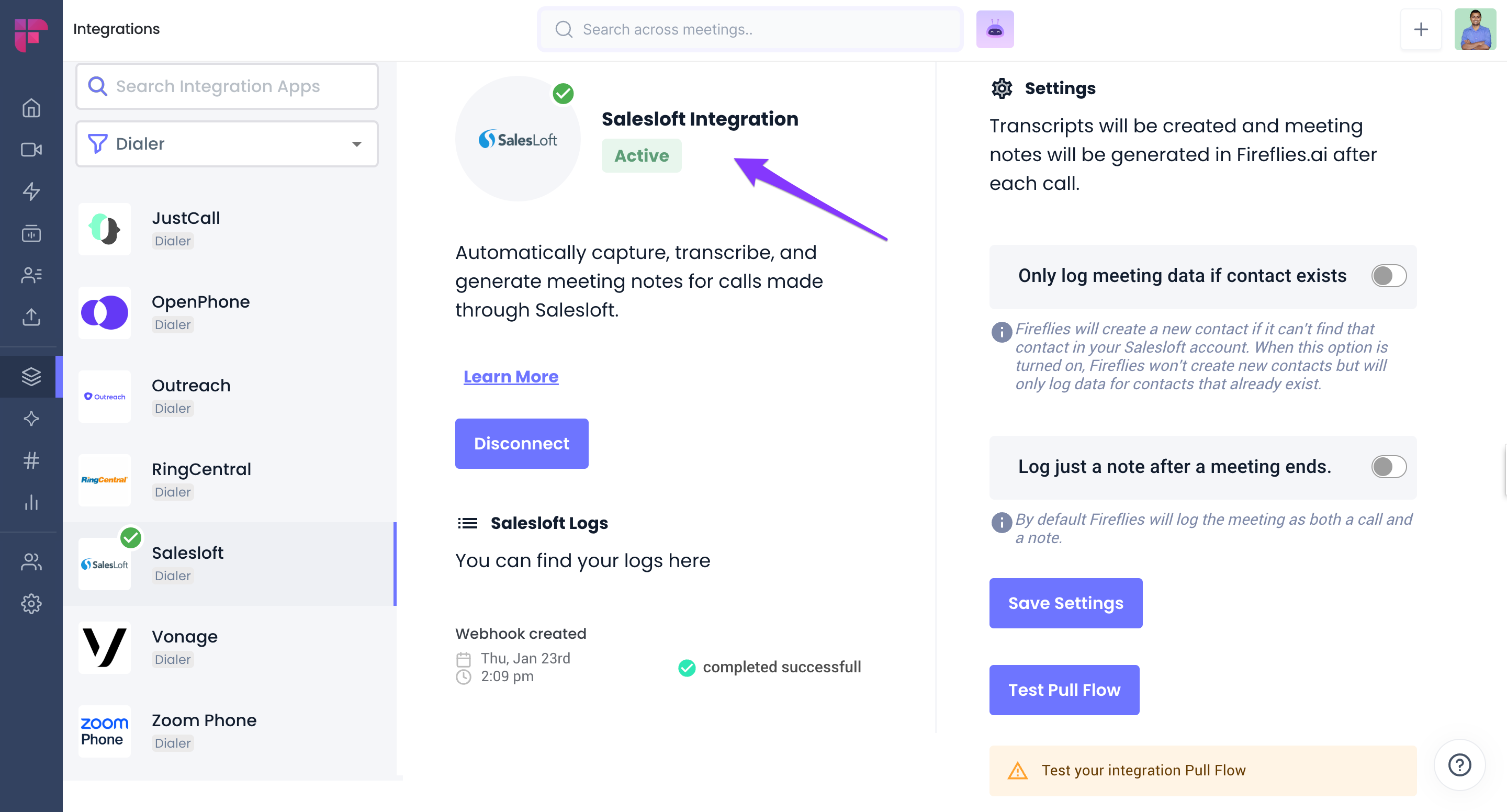This screenshot has width=1507, height=812.
Task: Click the purple bot assistant icon
Action: click(x=994, y=29)
